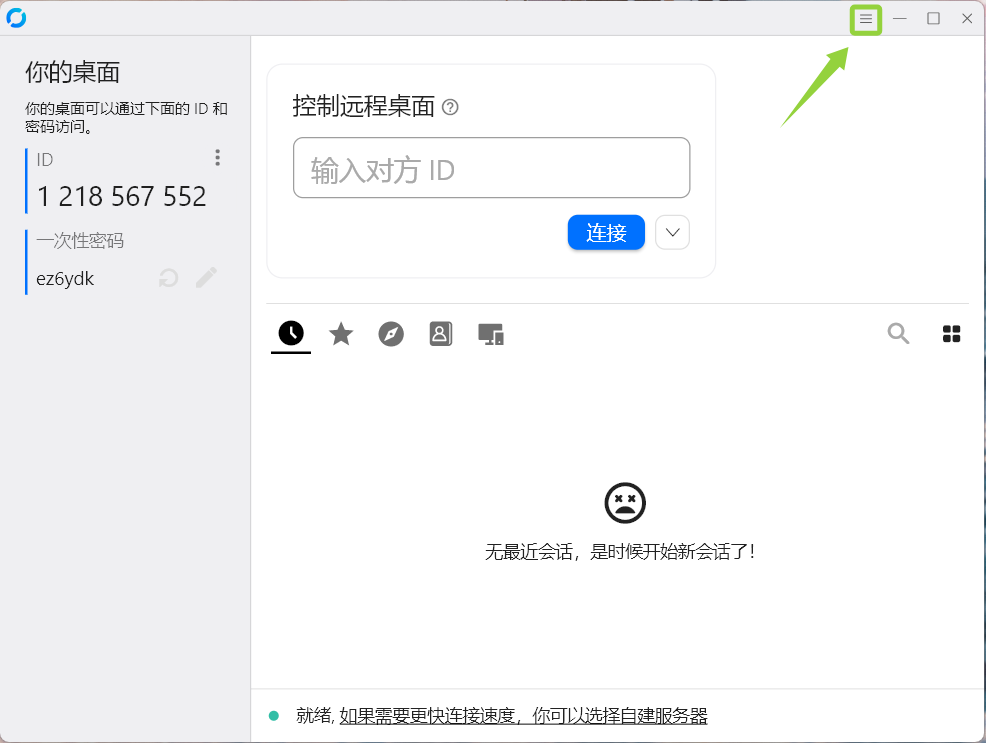Click the search magnifier icon
Screen dimensions: 986x743
898,334
